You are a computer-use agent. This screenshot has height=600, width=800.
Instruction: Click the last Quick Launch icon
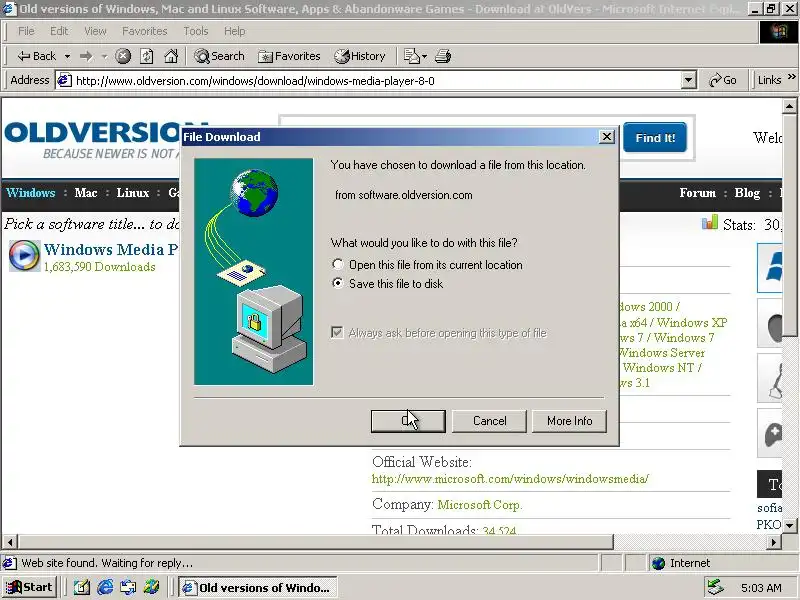(x=151, y=588)
